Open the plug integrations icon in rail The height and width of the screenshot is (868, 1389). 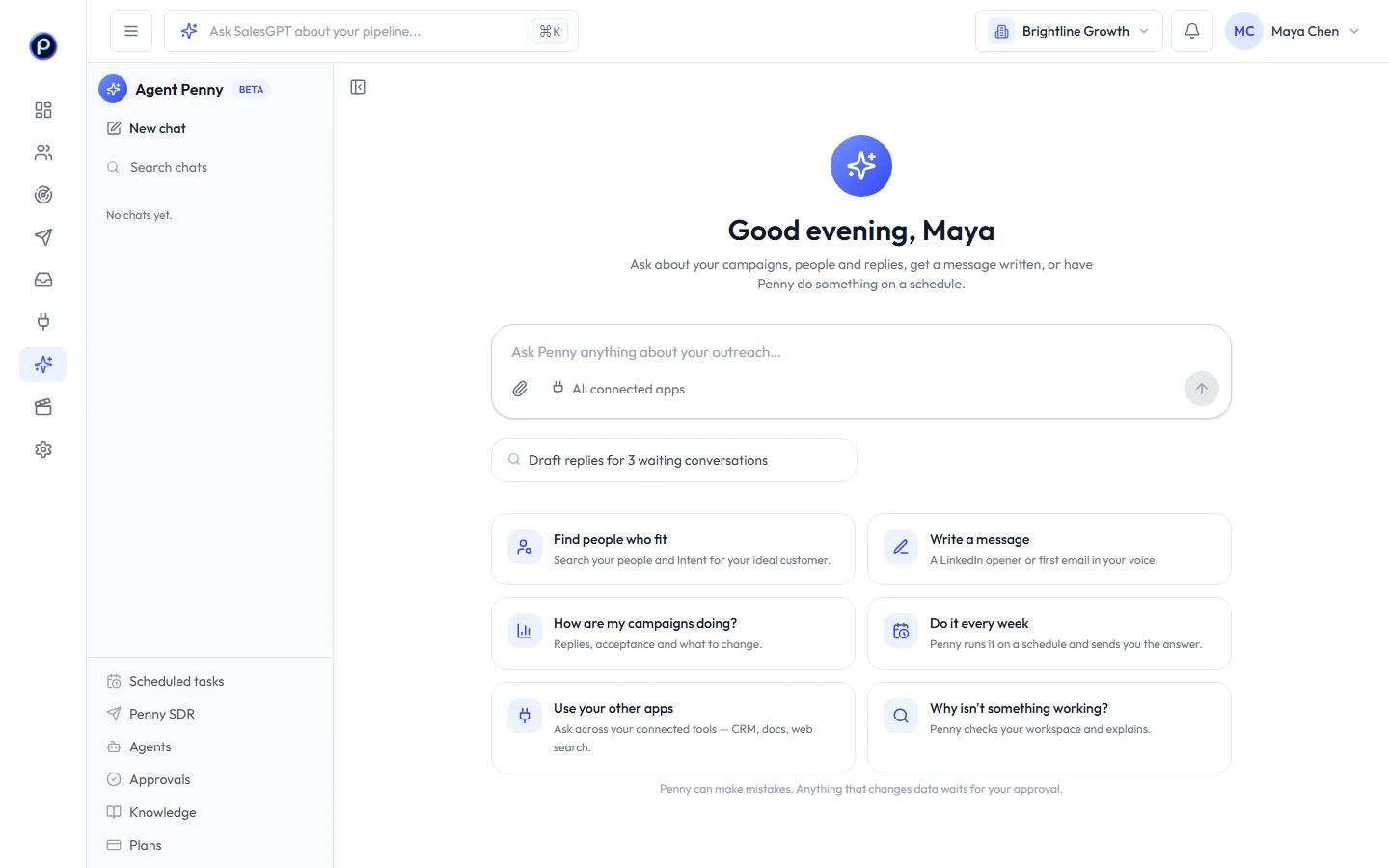tap(43, 322)
